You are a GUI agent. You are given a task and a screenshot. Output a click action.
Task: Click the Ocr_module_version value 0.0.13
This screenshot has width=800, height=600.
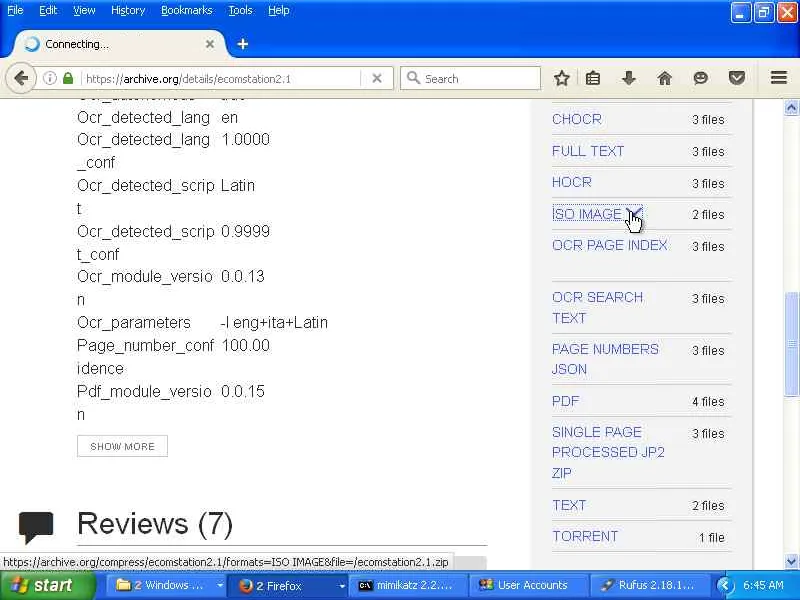click(x=243, y=277)
